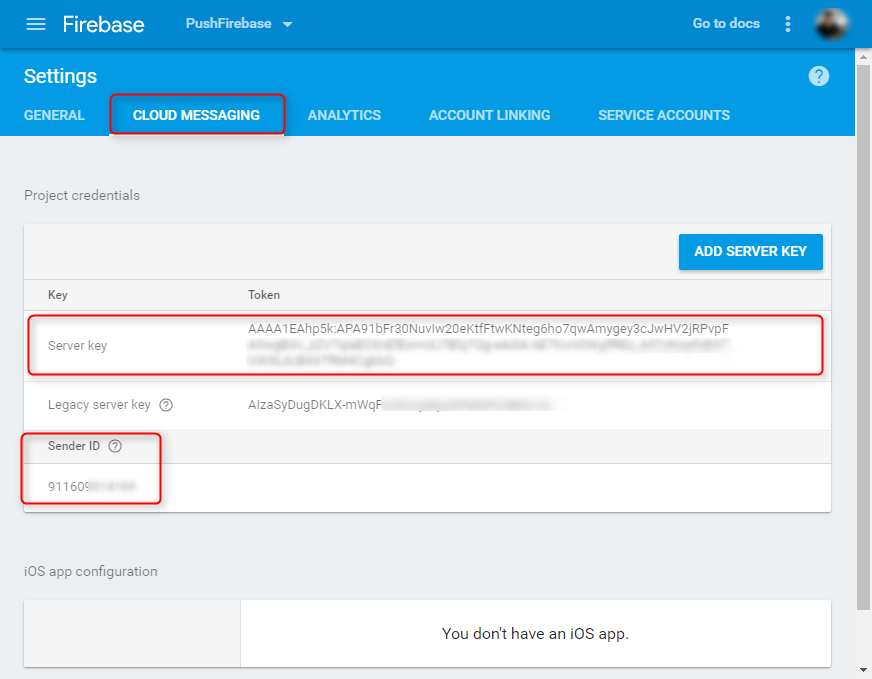The width and height of the screenshot is (872, 679).
Task: Open the Go to docs link
Action: tap(726, 23)
